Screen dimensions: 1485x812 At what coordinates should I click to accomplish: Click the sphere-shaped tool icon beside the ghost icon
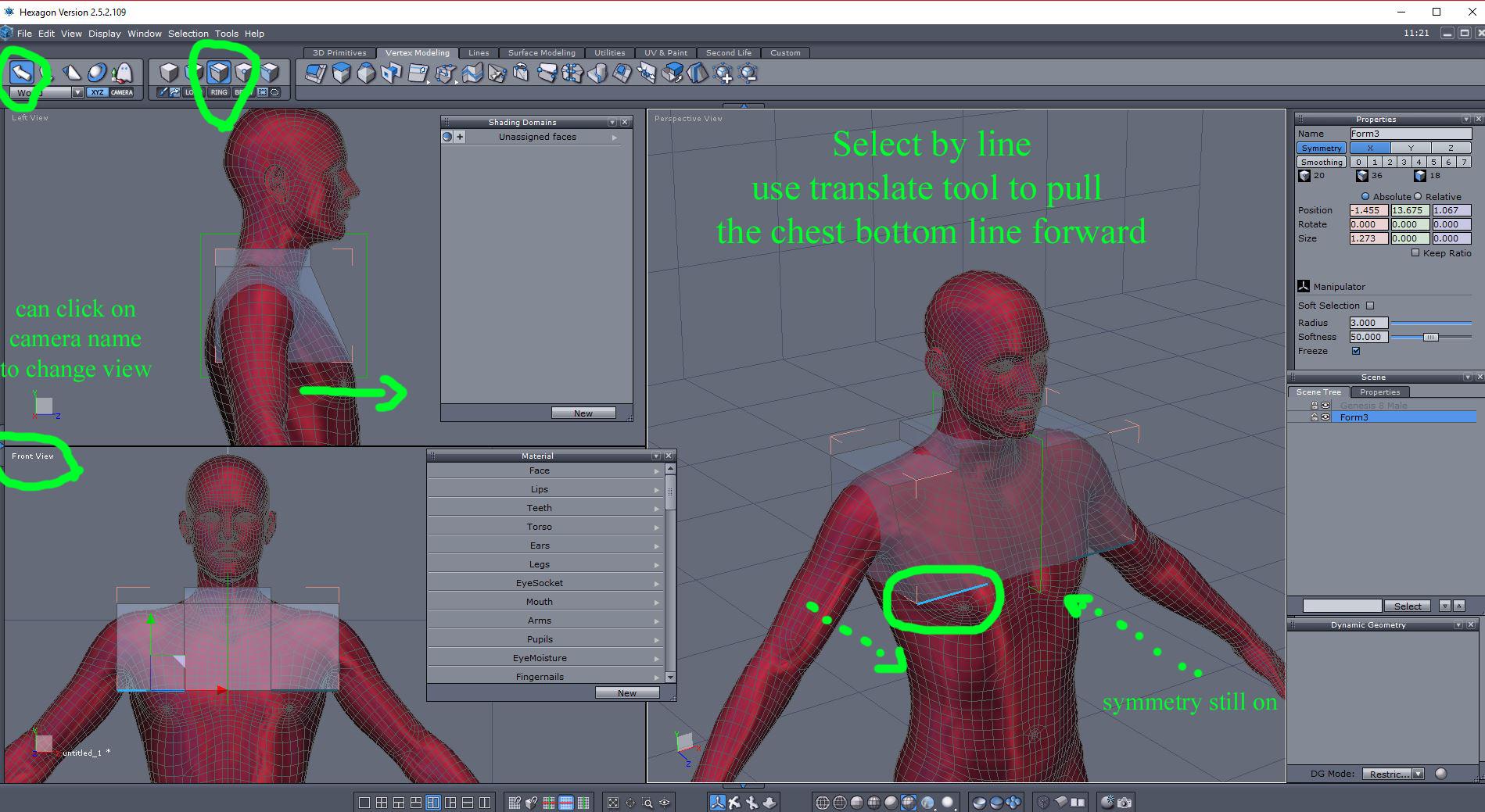click(96, 73)
